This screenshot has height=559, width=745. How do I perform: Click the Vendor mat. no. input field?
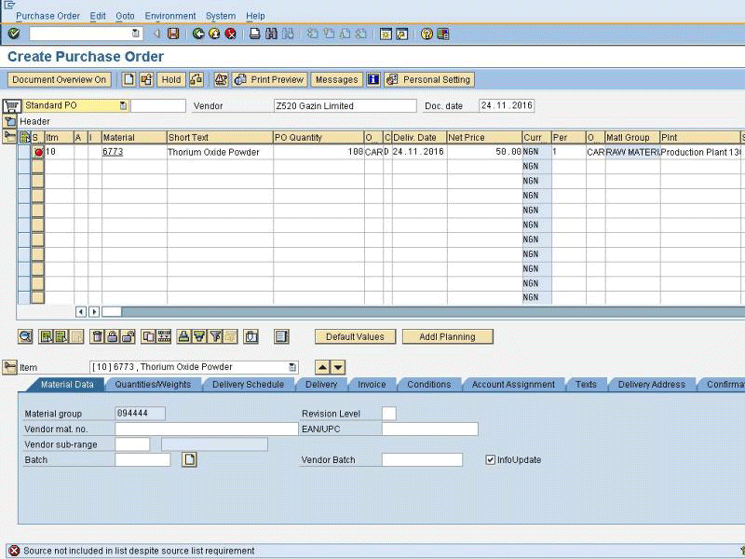(x=205, y=429)
